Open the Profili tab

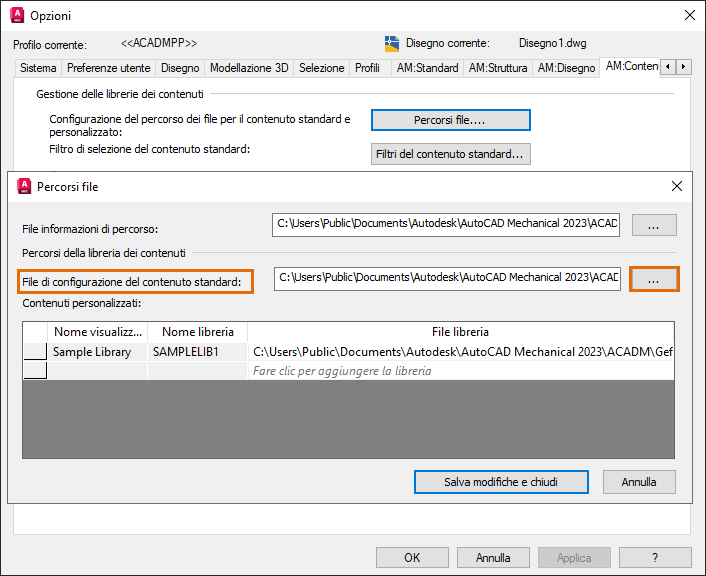pyautogui.click(x=367, y=68)
